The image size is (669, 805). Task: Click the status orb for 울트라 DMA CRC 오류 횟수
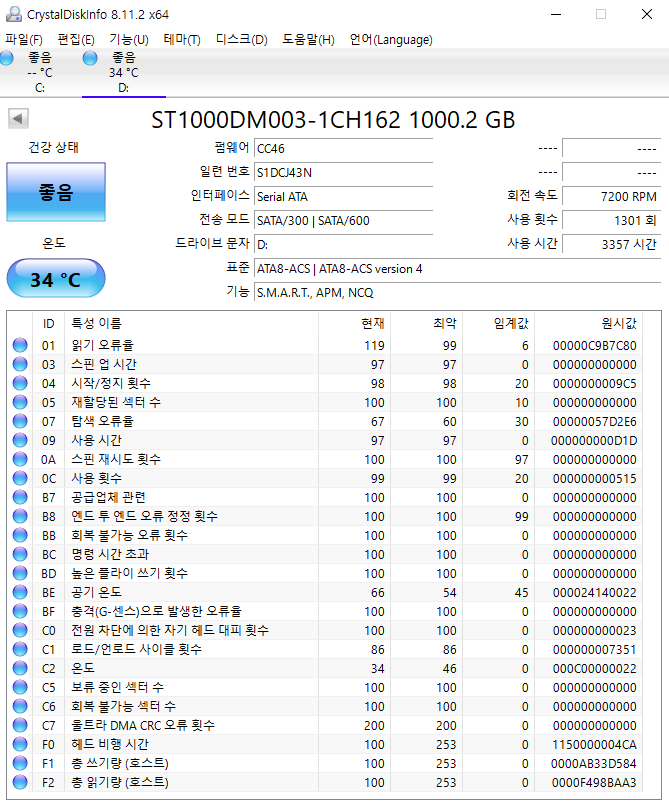click(20, 725)
